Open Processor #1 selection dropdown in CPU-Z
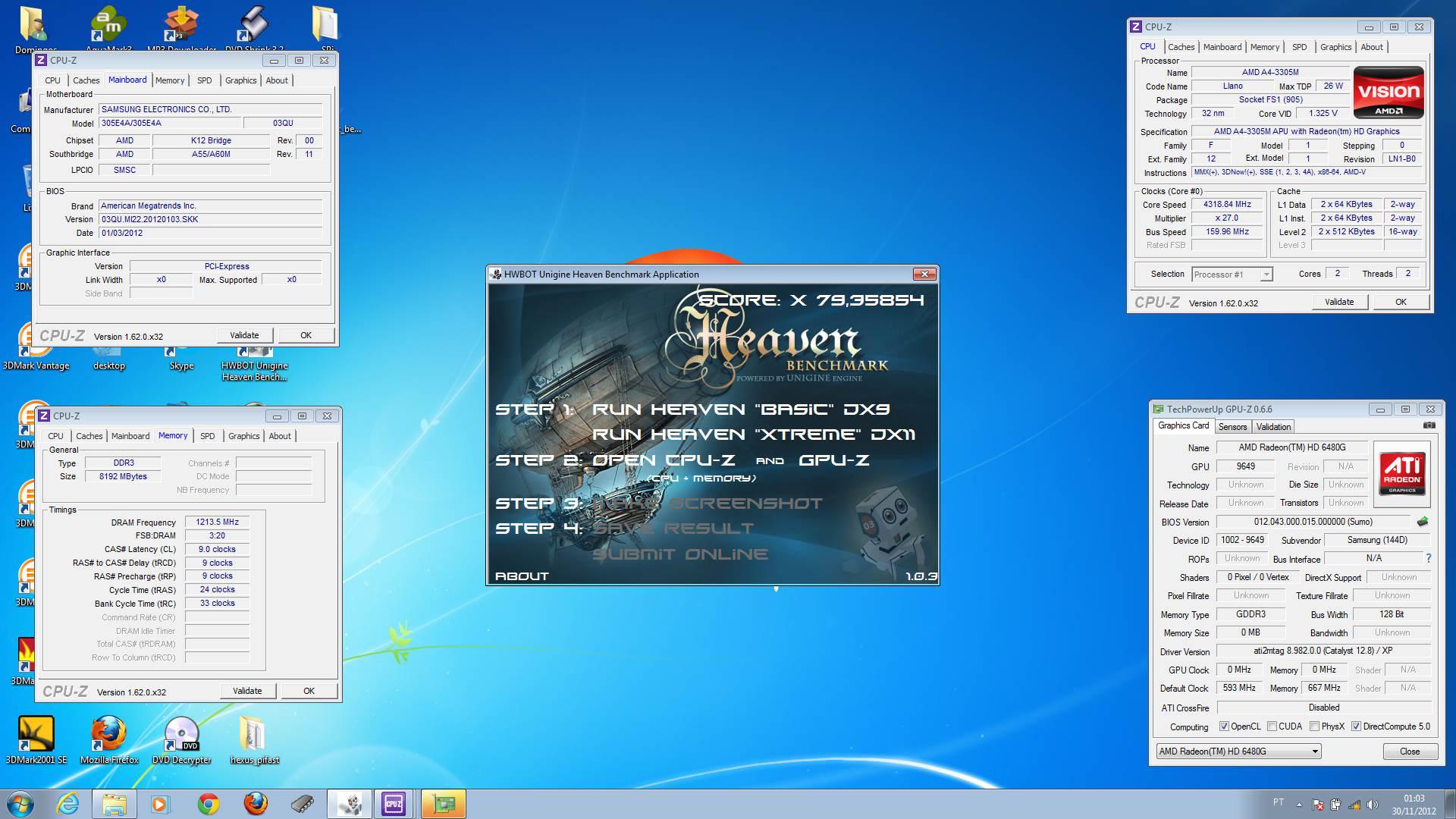1456x819 pixels. [x=1232, y=275]
